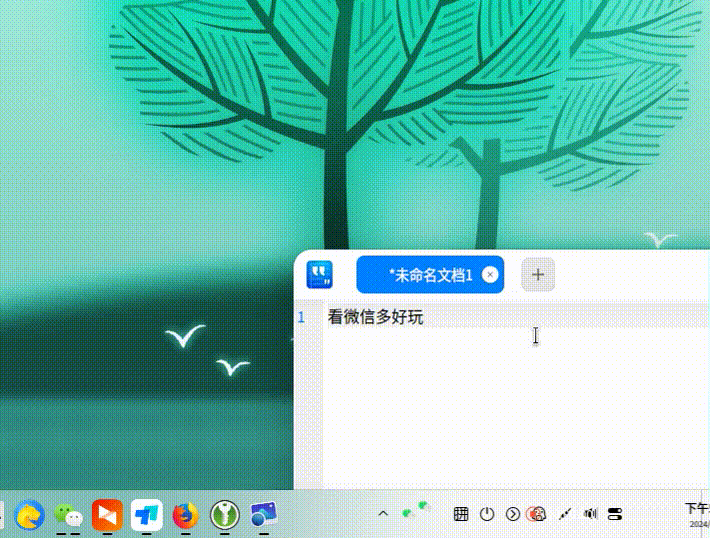Open the on-screen keyboard tray icon

461,514
